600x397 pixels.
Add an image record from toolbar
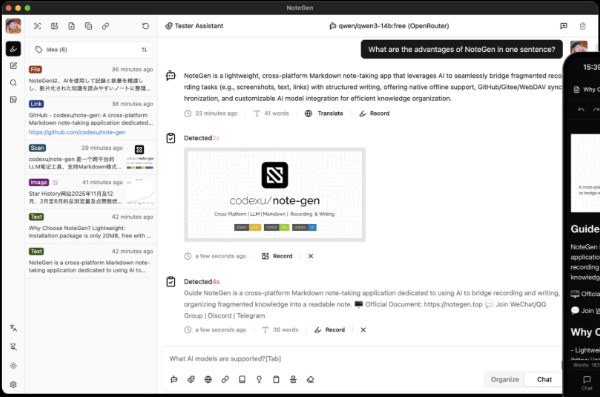[54, 26]
